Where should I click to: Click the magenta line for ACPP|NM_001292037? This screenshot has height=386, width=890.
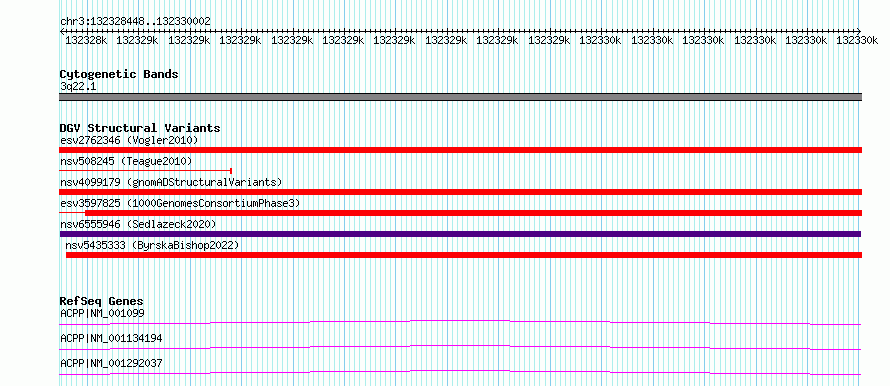pos(460,372)
